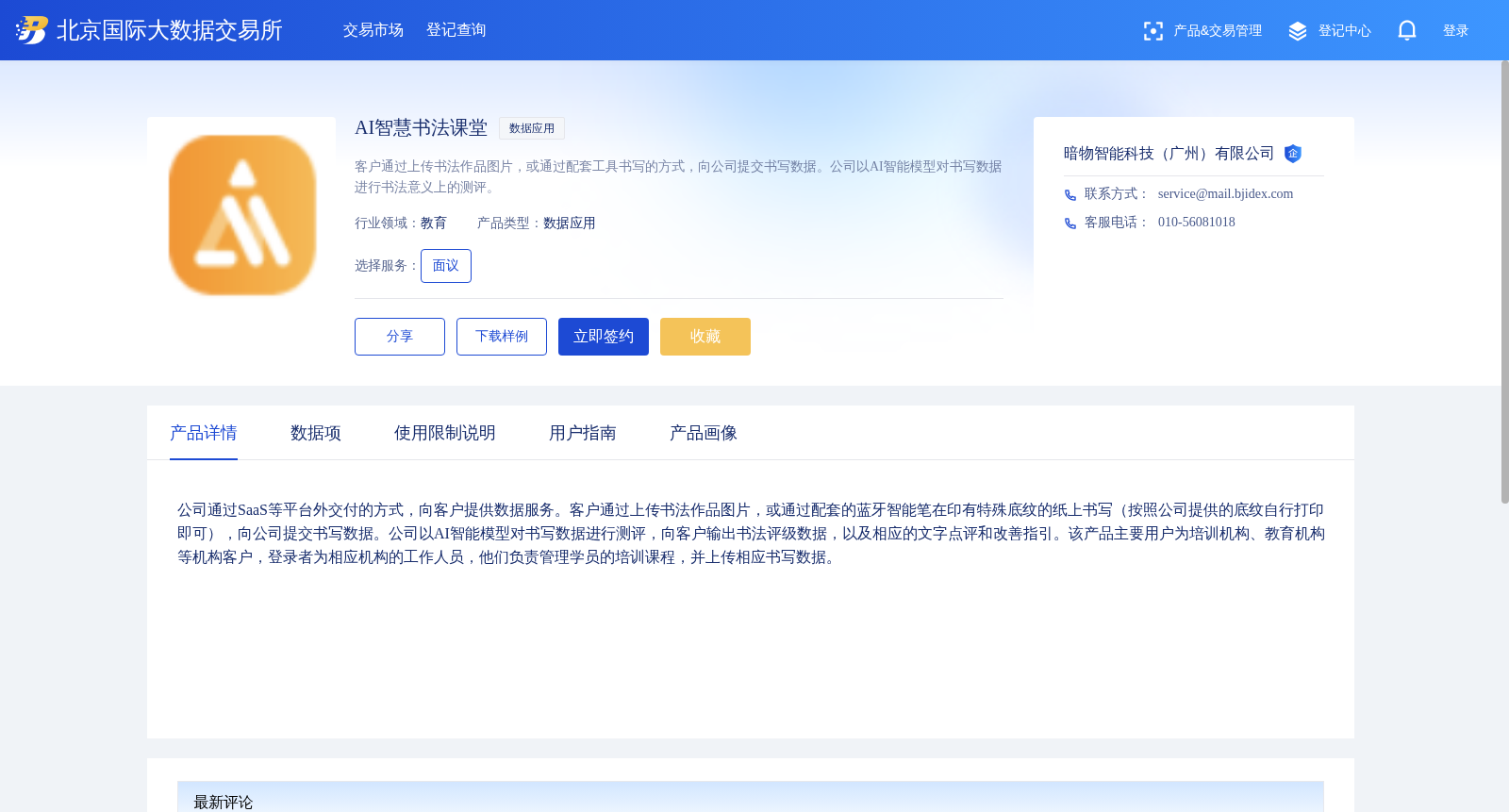Viewport: 1509px width, 812px height.
Task: Click the gray product summary text
Action: [x=678, y=177]
